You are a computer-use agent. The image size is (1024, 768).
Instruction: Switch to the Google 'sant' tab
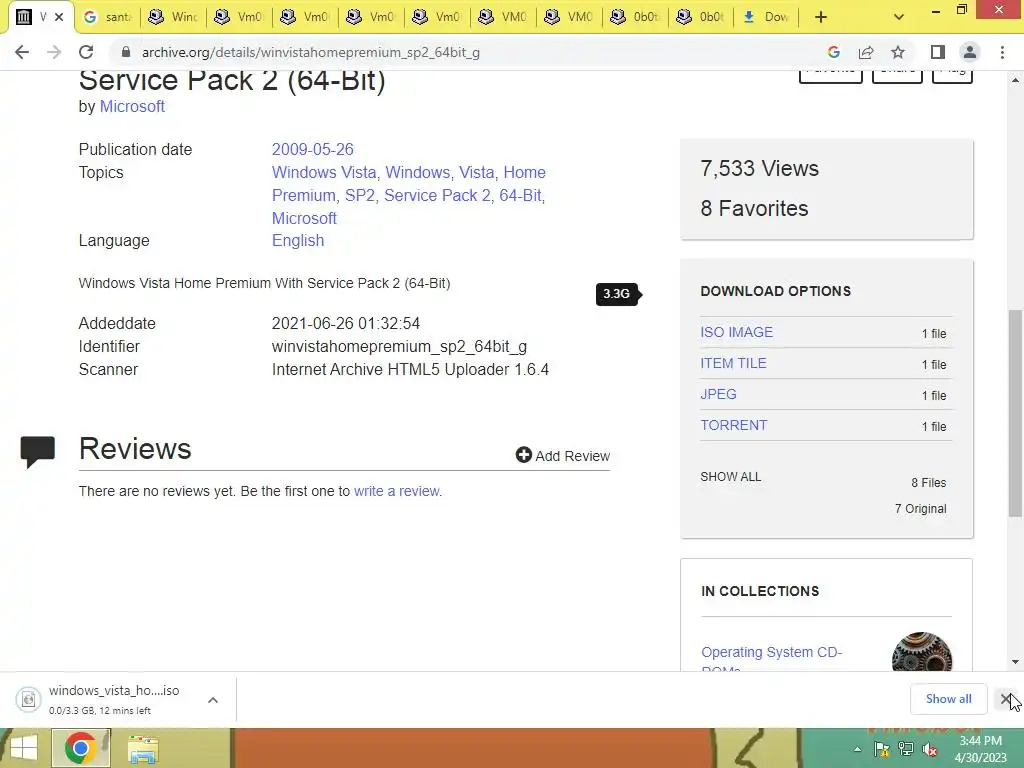coord(108,17)
